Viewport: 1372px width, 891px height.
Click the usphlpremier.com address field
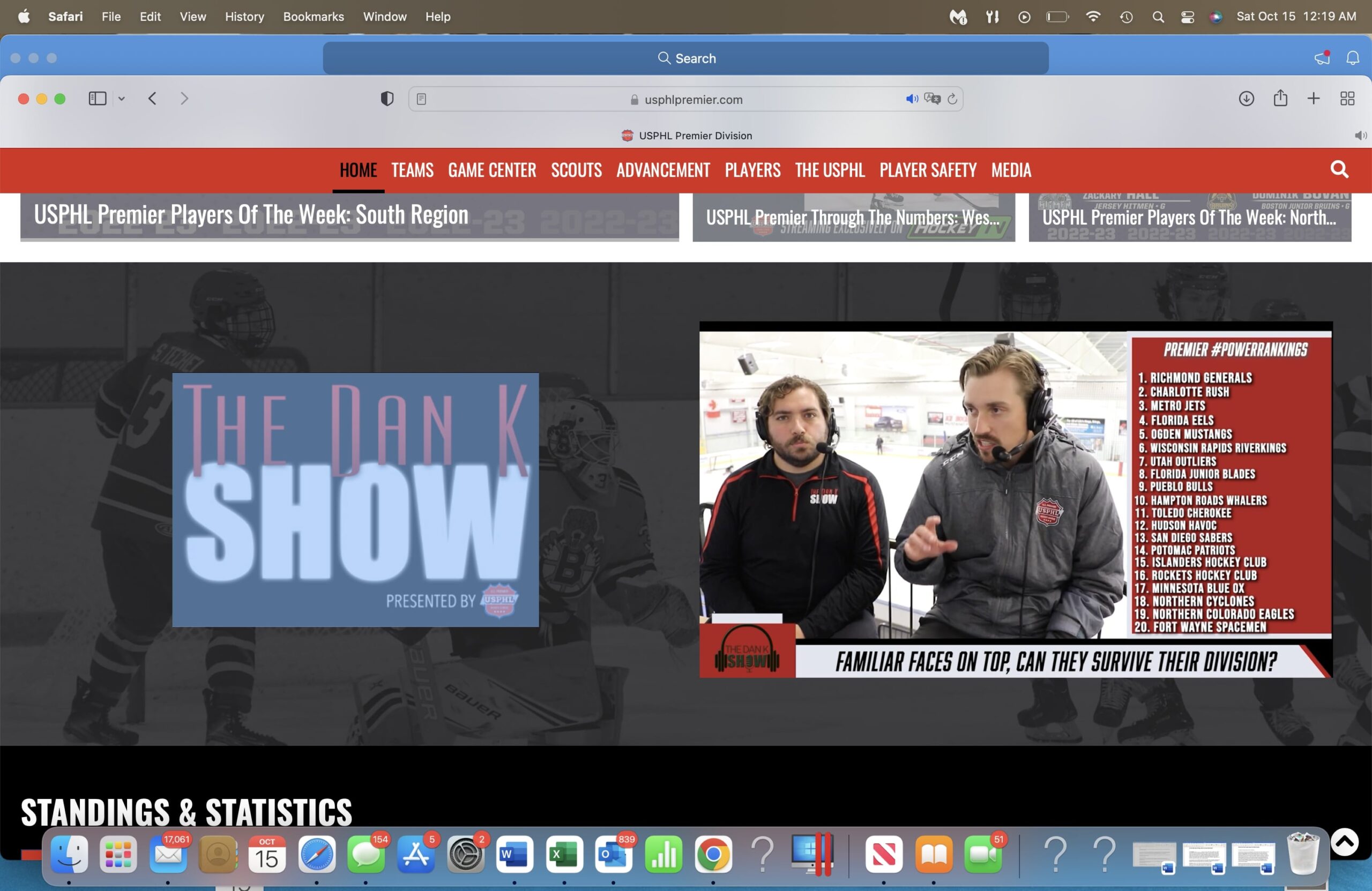point(685,99)
